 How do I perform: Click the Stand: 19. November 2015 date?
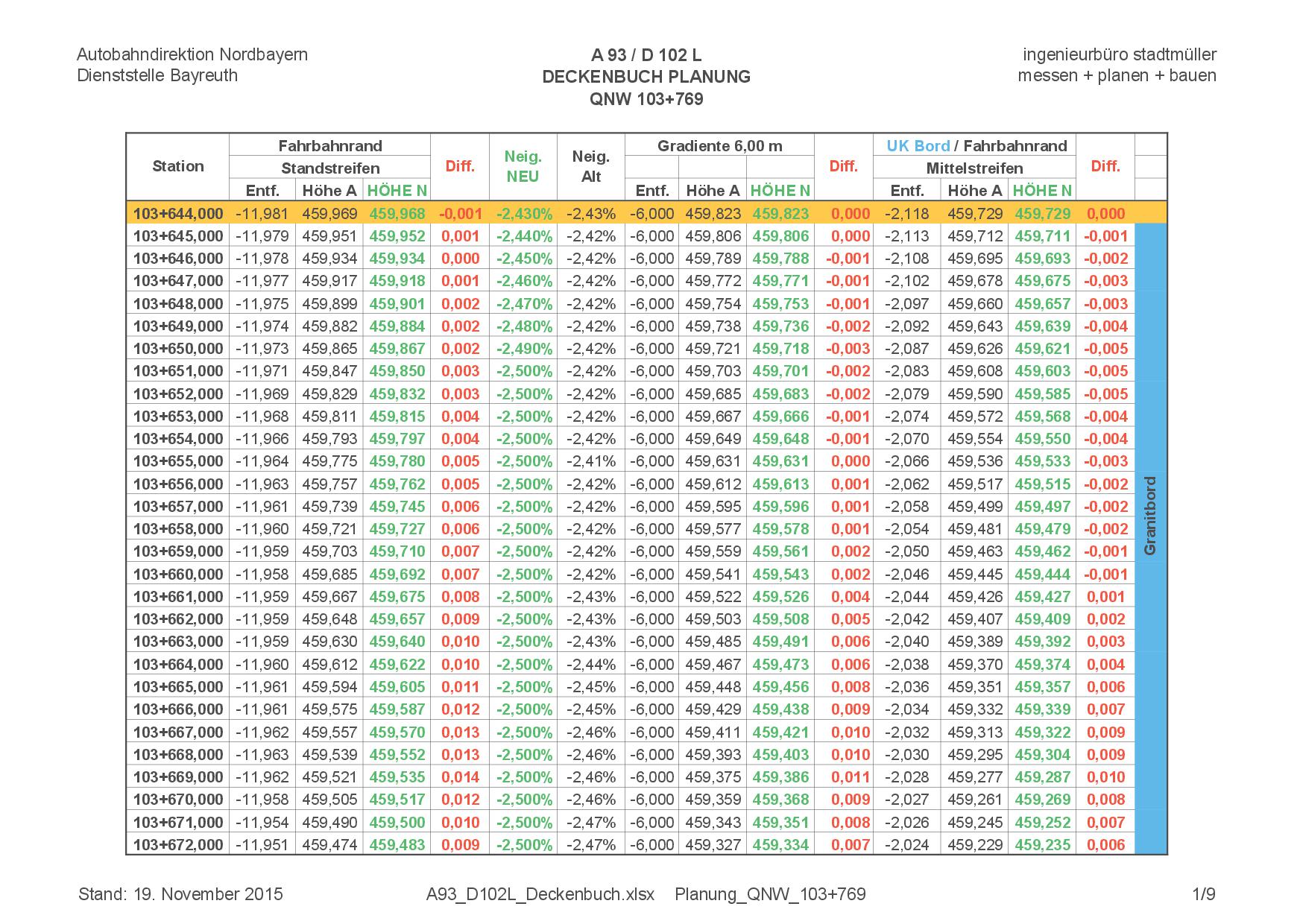pyautogui.click(x=180, y=894)
